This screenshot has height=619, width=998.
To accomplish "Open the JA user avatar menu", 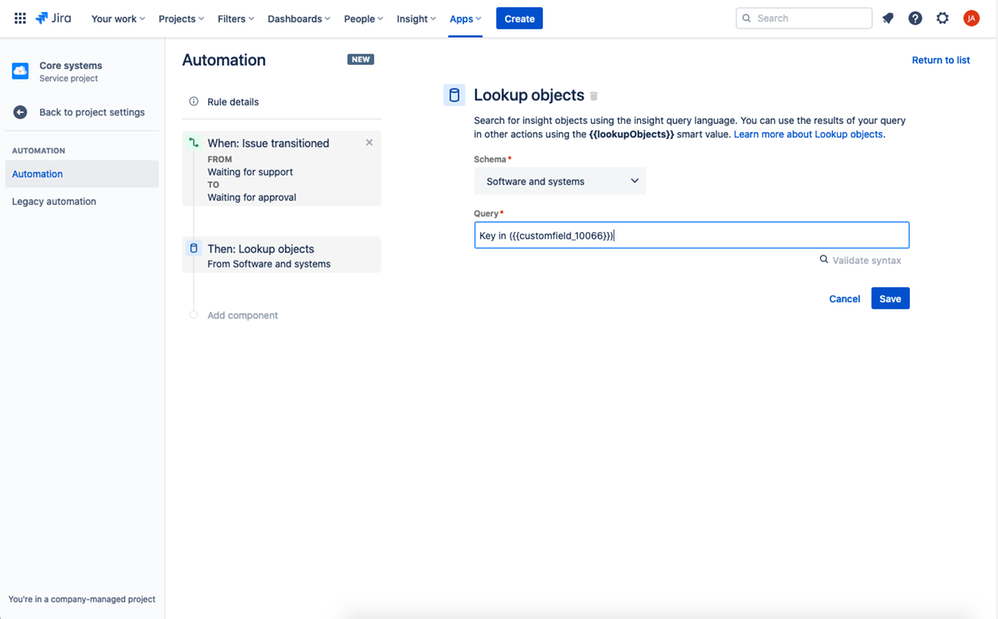I will point(971,18).
